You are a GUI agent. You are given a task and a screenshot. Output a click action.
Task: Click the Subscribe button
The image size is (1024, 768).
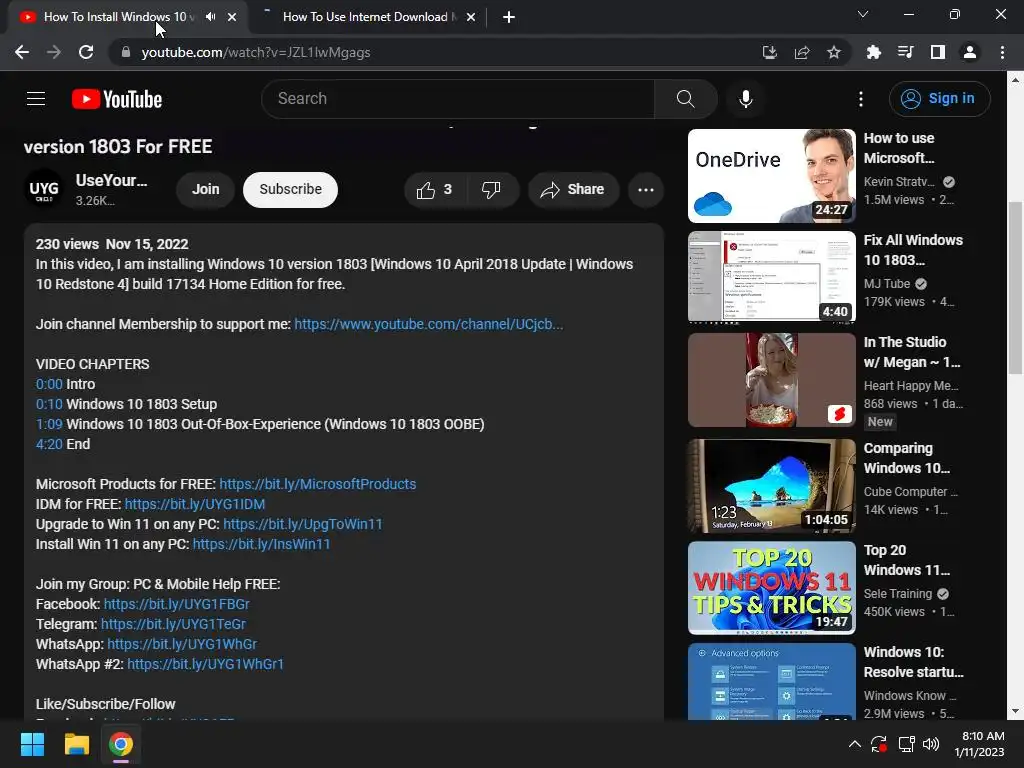pyautogui.click(x=291, y=189)
